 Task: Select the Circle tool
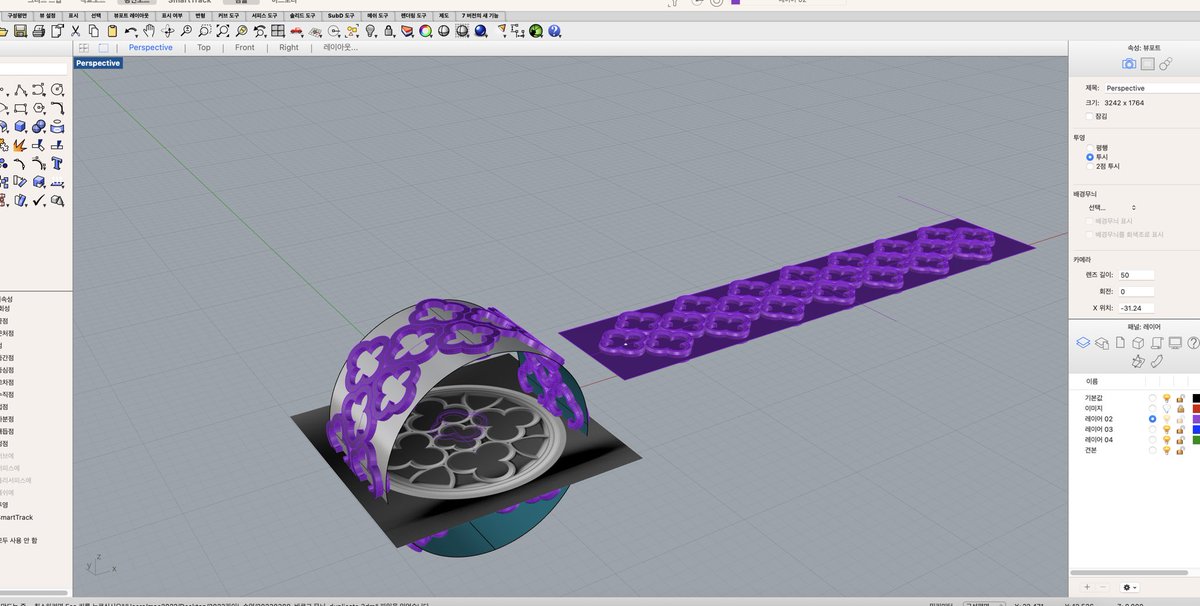coord(57,90)
